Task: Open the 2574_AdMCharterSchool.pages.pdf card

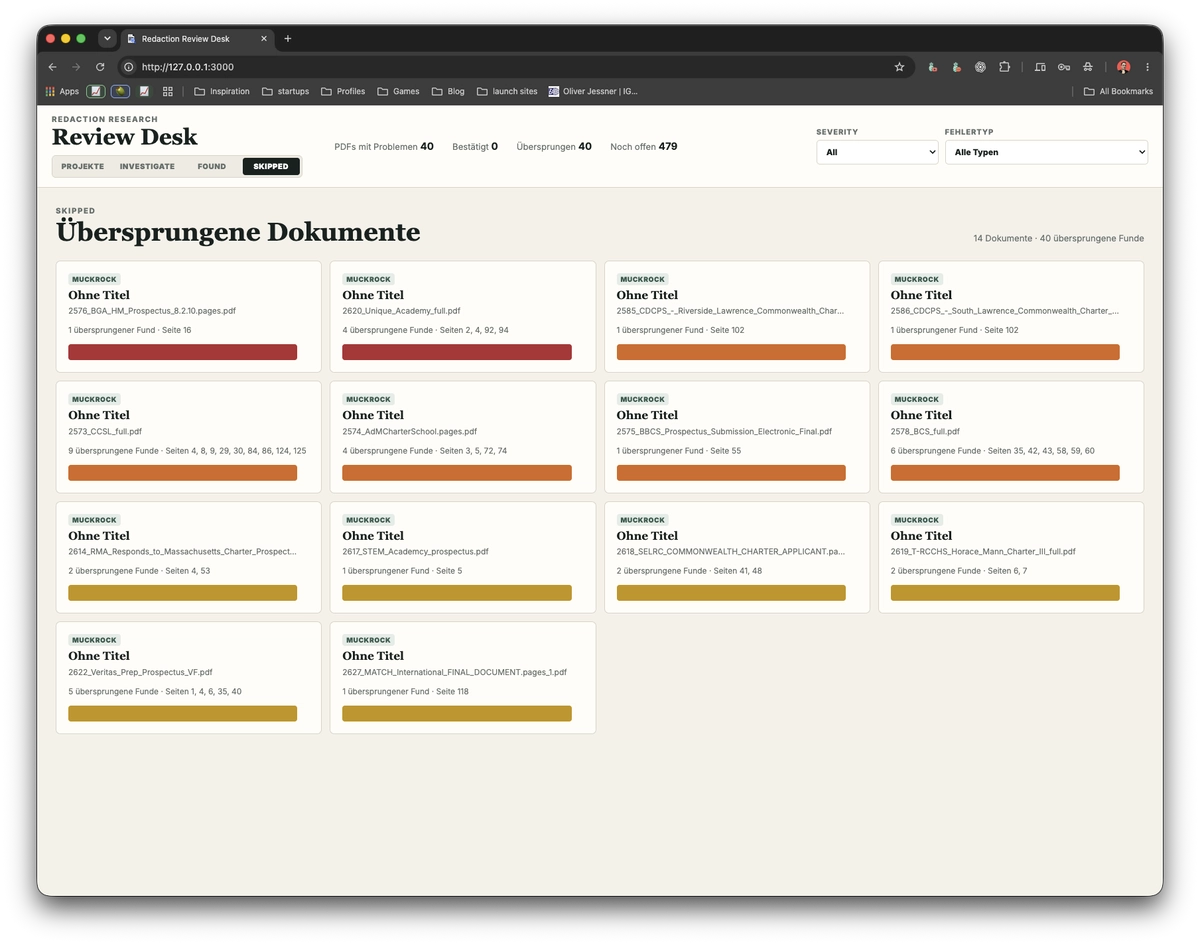Action: click(x=463, y=437)
